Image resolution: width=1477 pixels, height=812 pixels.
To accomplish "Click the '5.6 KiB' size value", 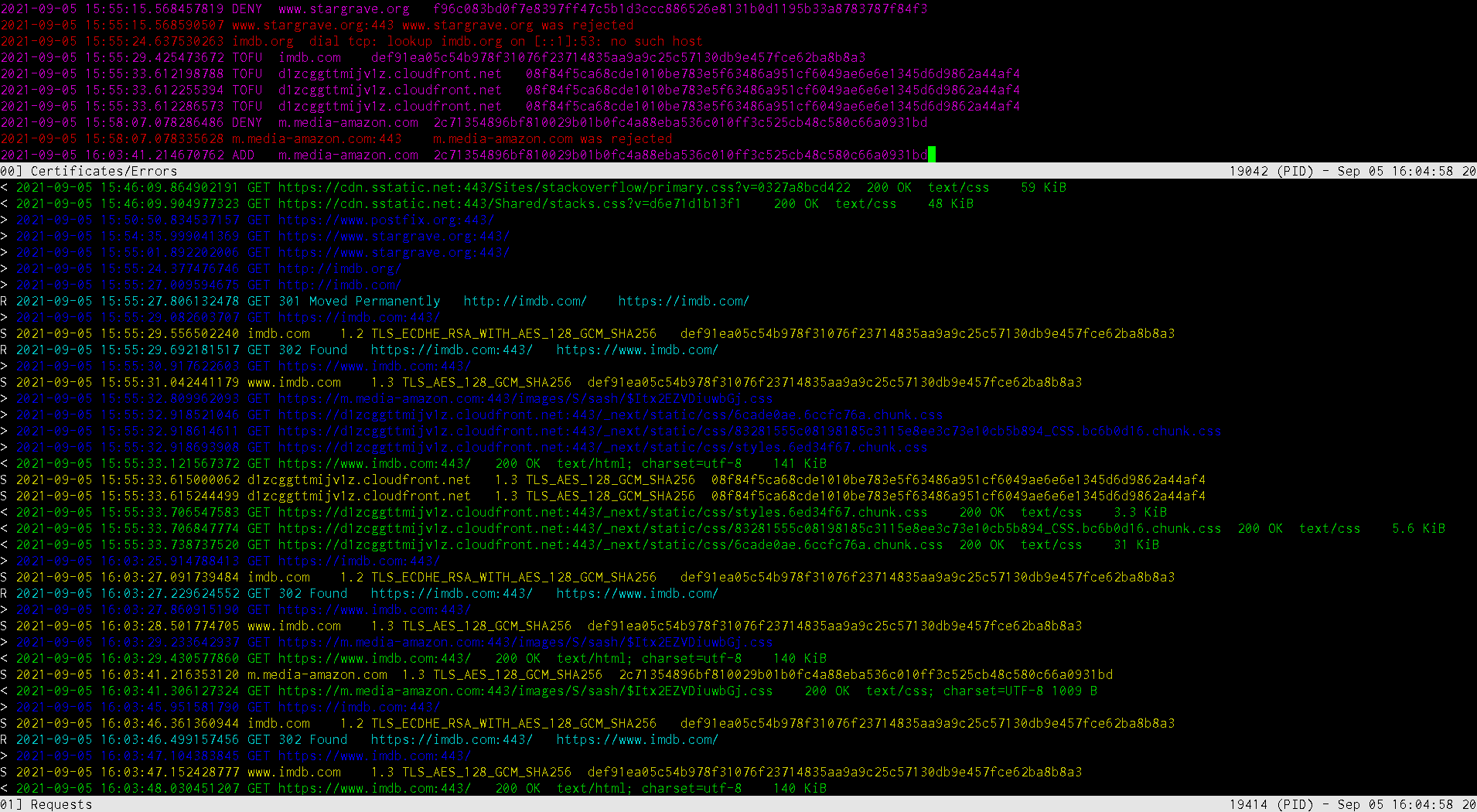I will 1418,528.
